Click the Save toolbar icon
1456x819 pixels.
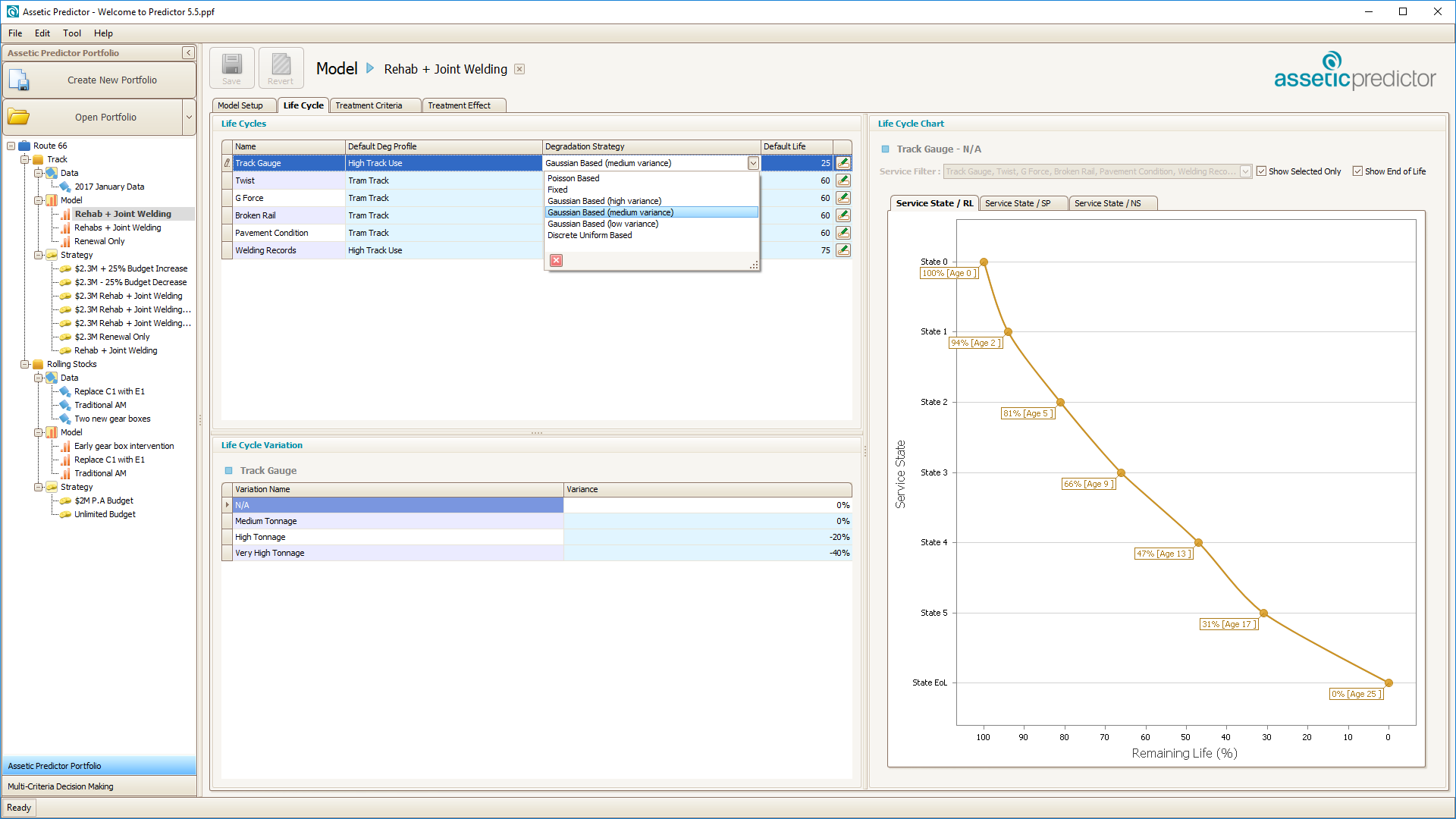tap(231, 68)
